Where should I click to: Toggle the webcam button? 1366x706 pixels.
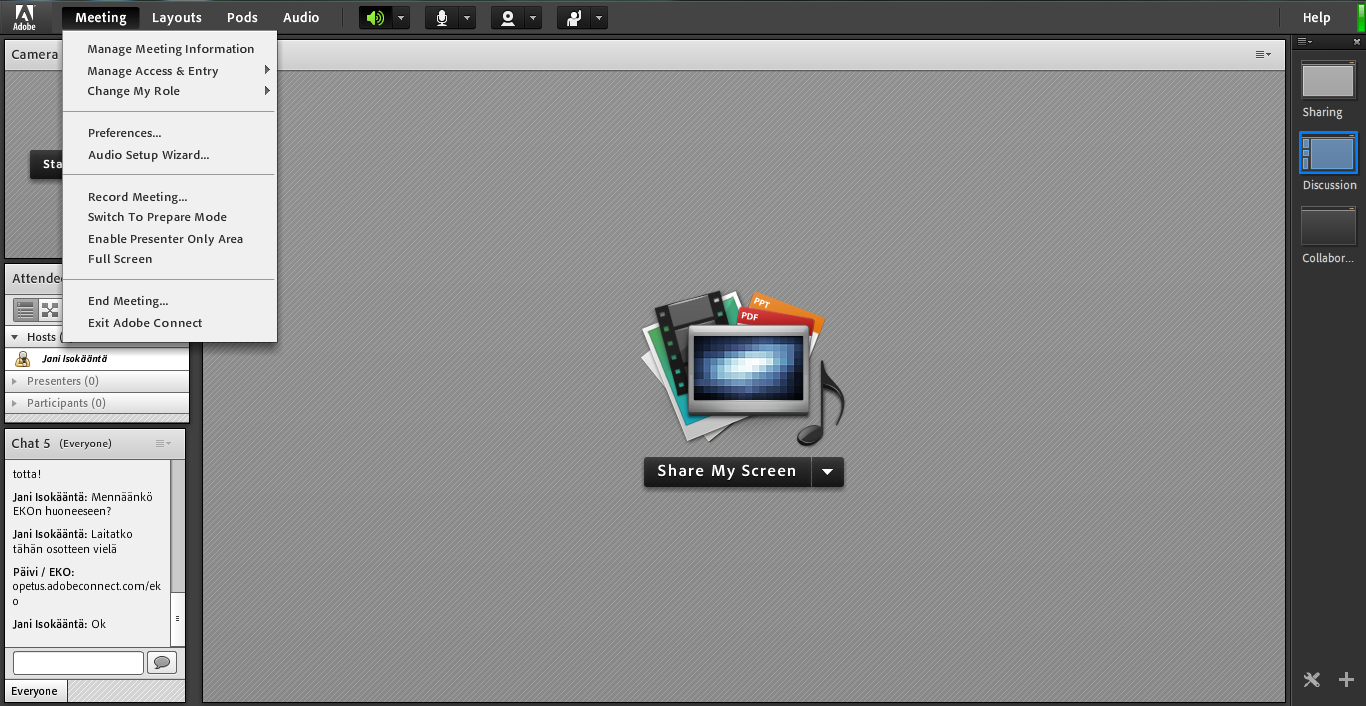click(x=508, y=18)
